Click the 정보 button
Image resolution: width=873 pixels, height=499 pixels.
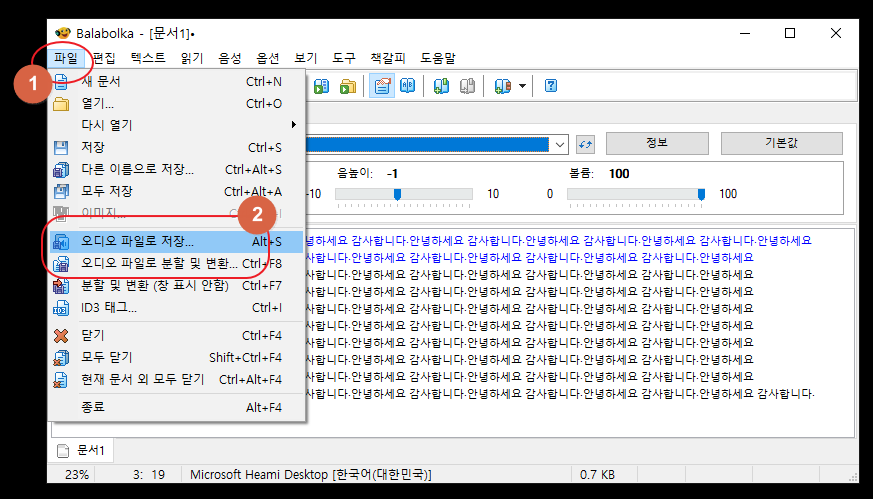coord(657,143)
